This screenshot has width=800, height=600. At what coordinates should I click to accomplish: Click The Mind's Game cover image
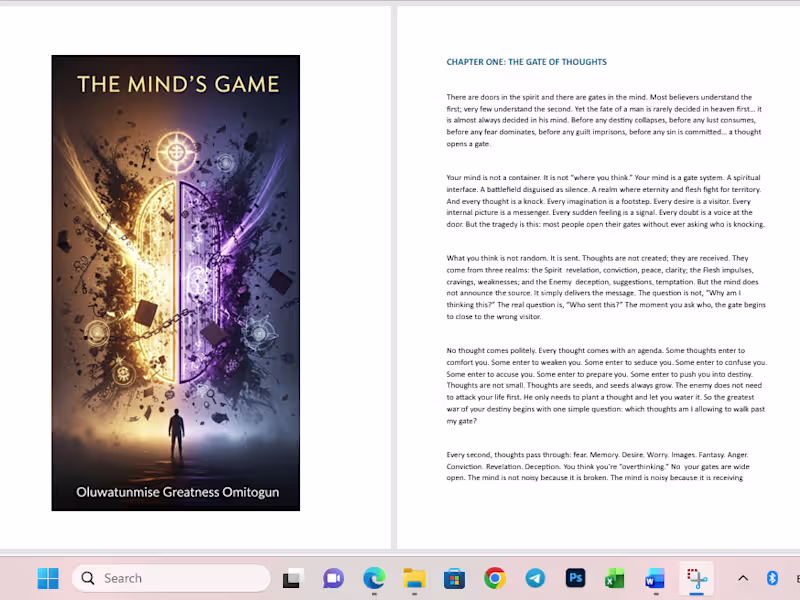[176, 283]
